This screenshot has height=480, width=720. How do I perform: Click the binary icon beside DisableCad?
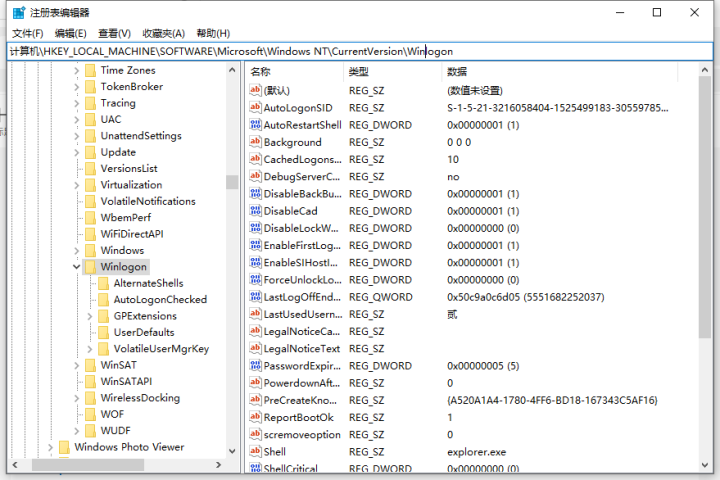click(x=255, y=211)
